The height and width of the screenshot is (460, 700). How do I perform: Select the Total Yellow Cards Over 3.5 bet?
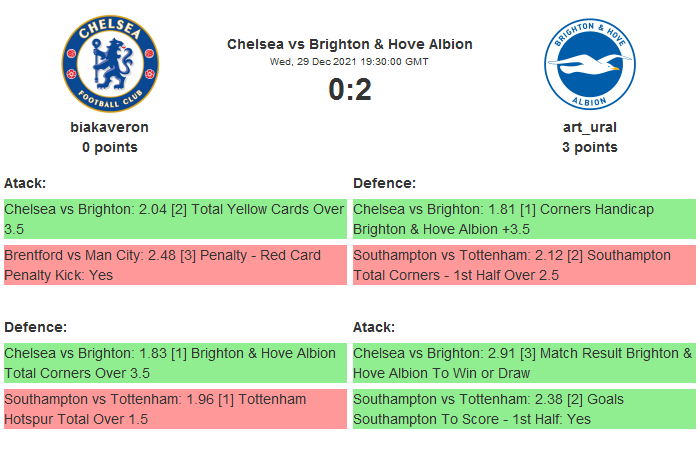(174, 219)
